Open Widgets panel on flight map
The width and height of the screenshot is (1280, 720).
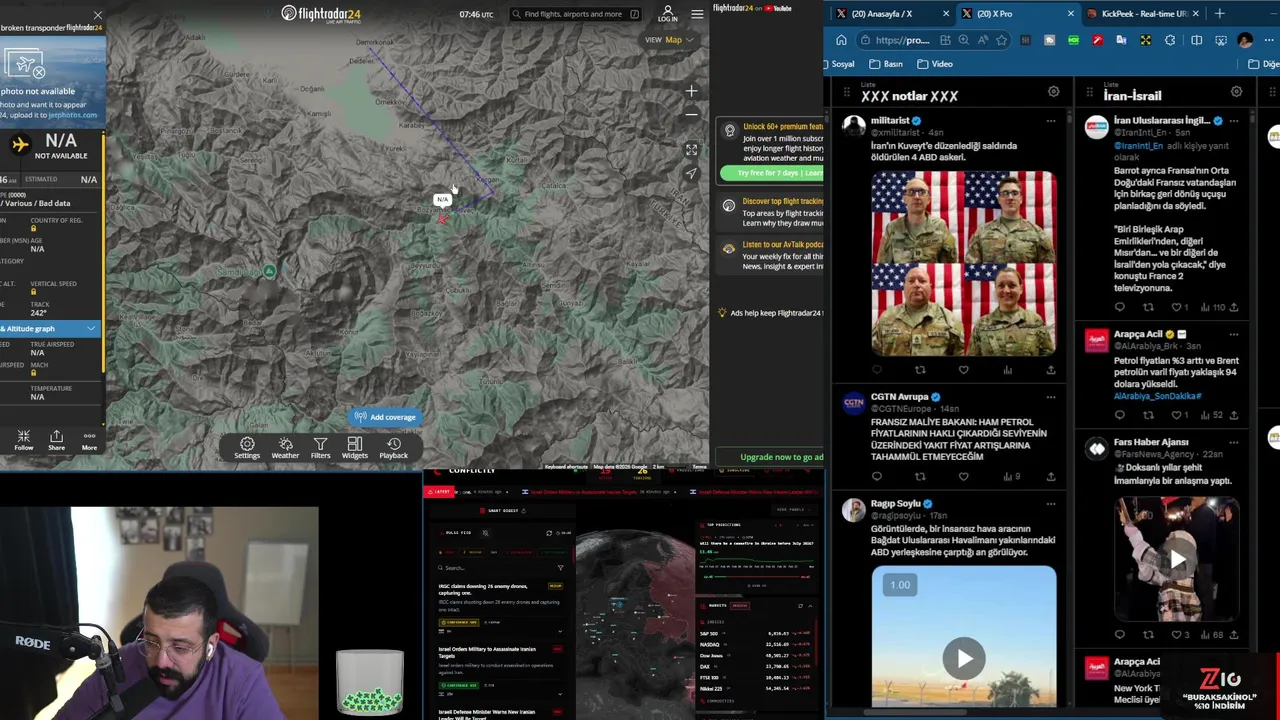point(355,447)
